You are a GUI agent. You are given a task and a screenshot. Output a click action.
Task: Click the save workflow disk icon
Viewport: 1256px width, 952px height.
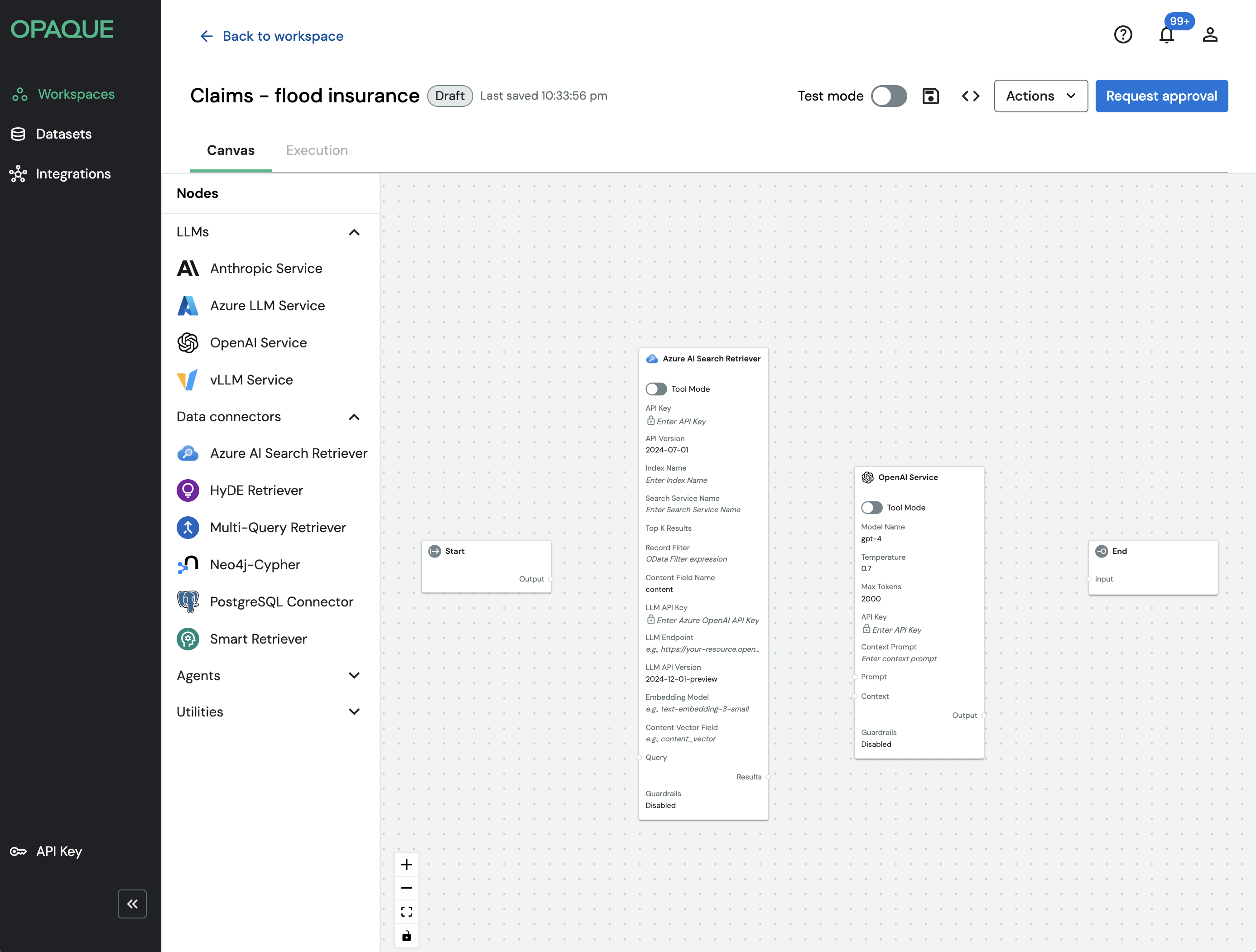pos(930,96)
